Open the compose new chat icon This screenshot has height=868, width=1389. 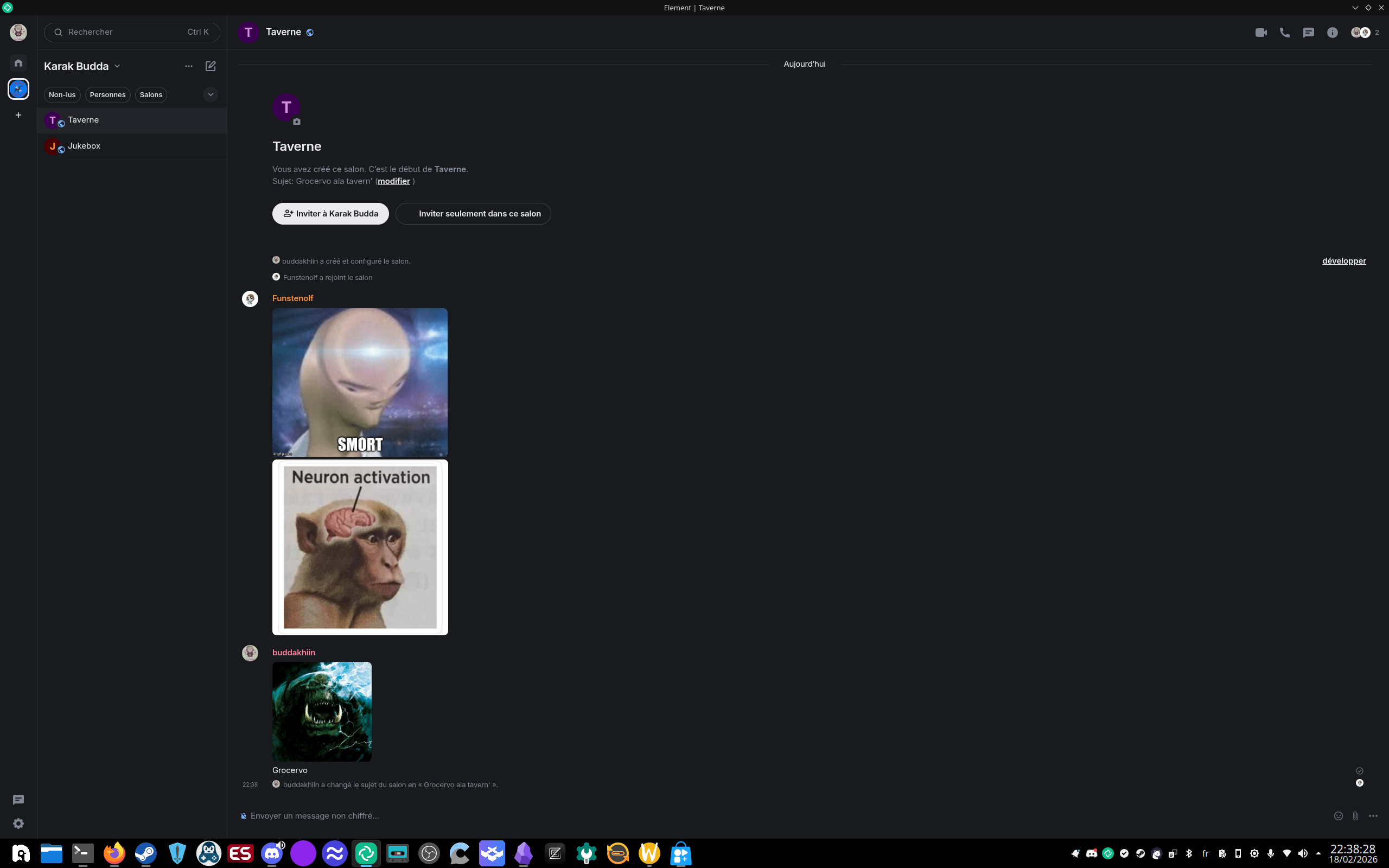coord(211,66)
